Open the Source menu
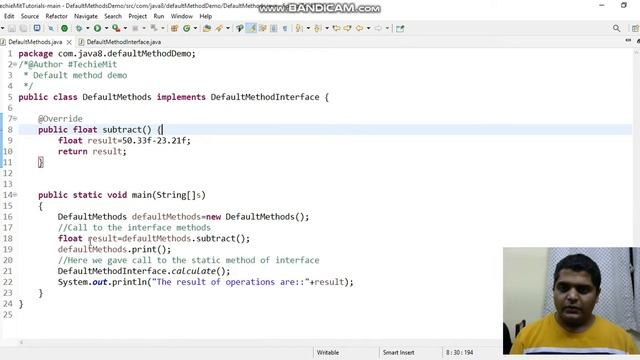 30,16
